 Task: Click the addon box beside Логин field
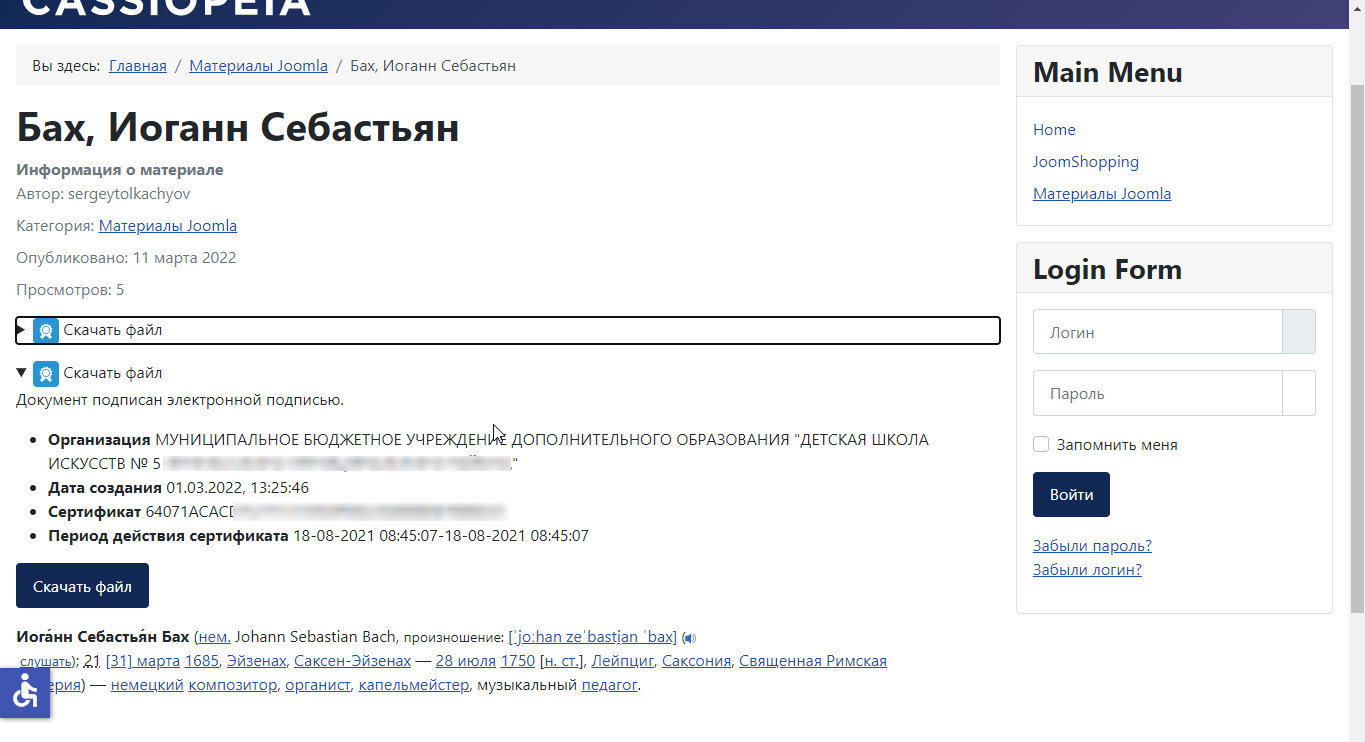click(x=1298, y=332)
